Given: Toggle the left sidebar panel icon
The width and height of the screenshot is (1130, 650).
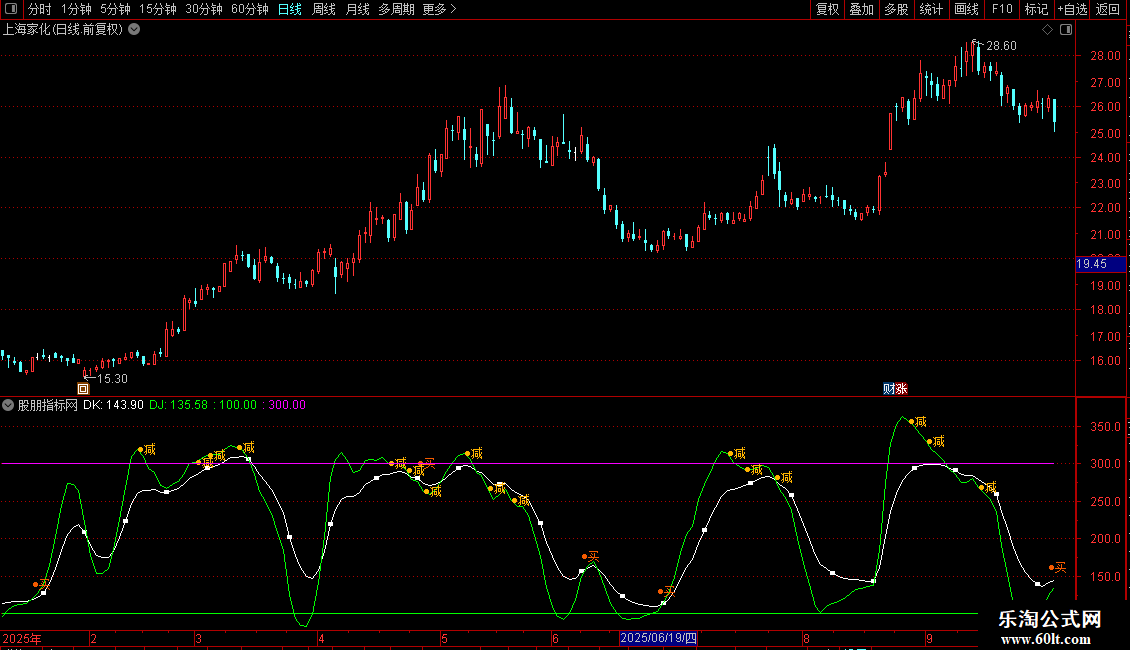Looking at the screenshot, I should pos(10,9).
